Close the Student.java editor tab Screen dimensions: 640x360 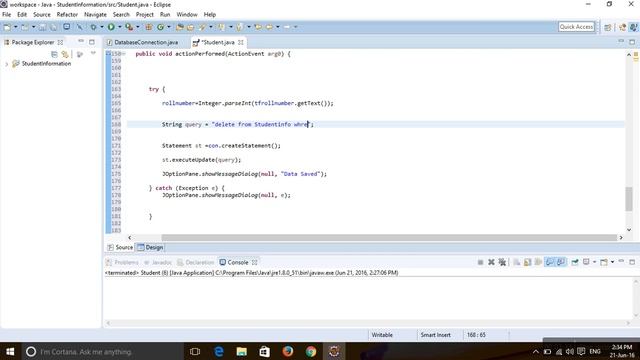pyautogui.click(x=241, y=42)
